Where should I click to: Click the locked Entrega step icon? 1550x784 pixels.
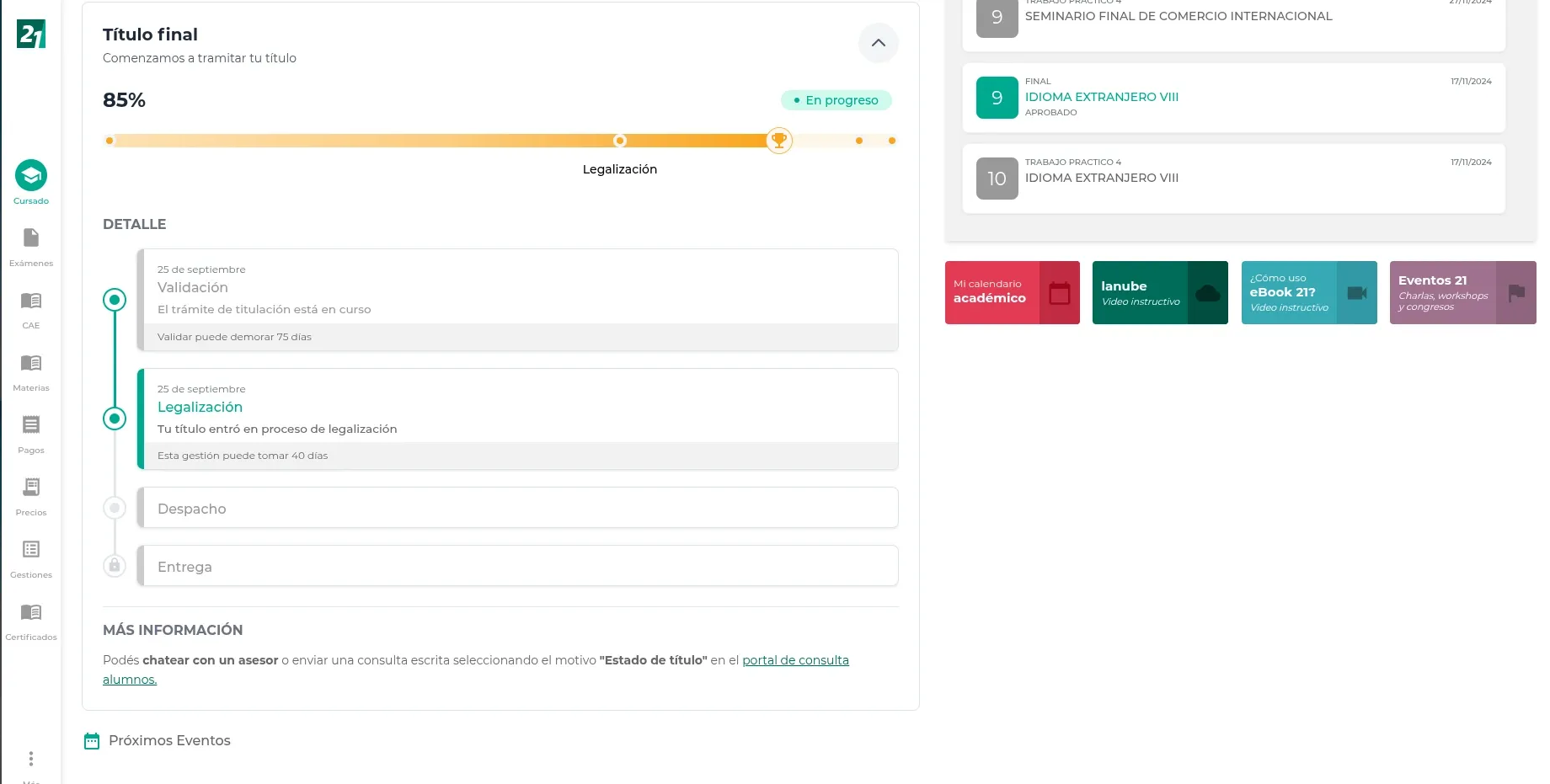[x=115, y=565]
